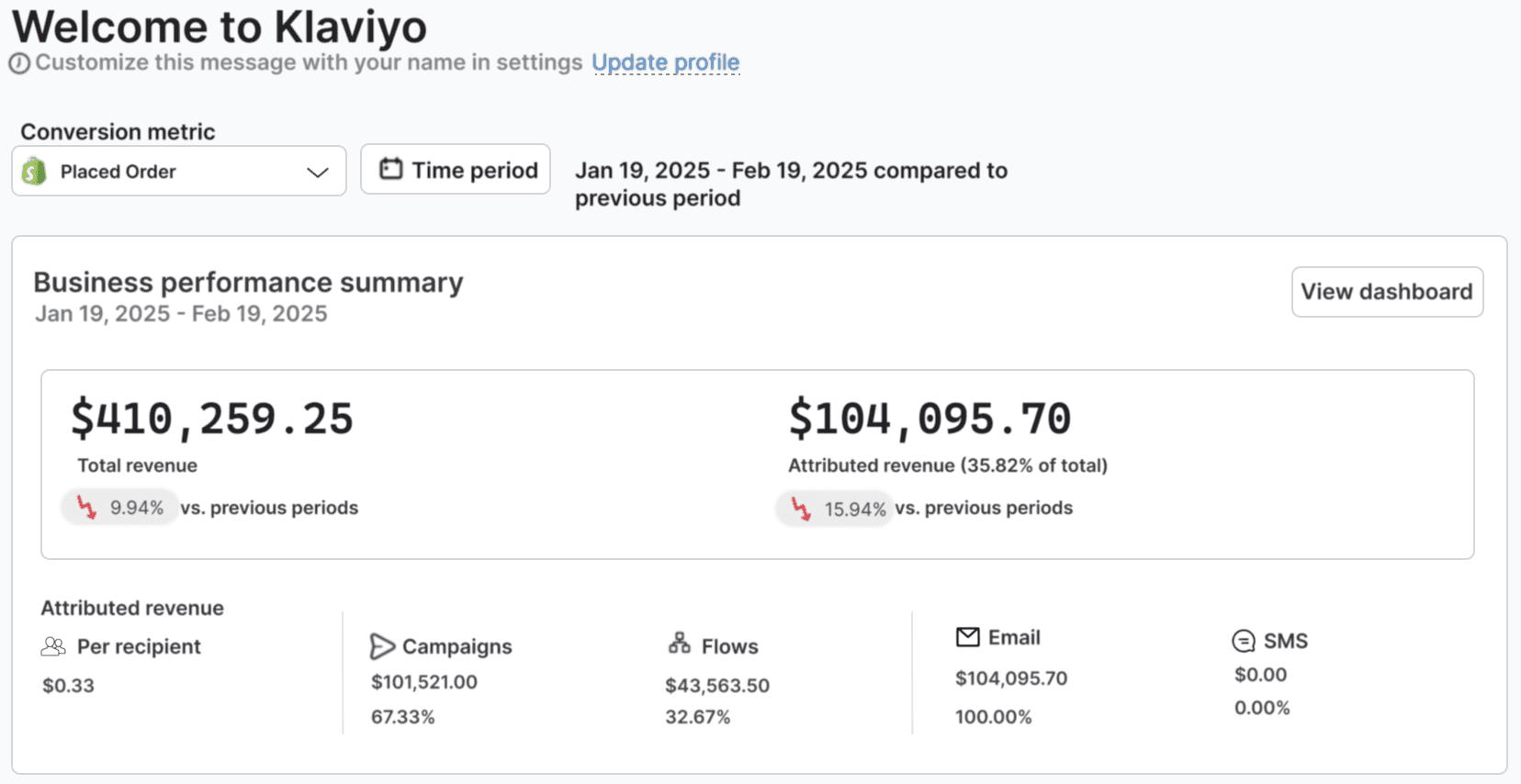Image resolution: width=1521 pixels, height=784 pixels.
Task: Open the Update profile link
Action: (665, 62)
